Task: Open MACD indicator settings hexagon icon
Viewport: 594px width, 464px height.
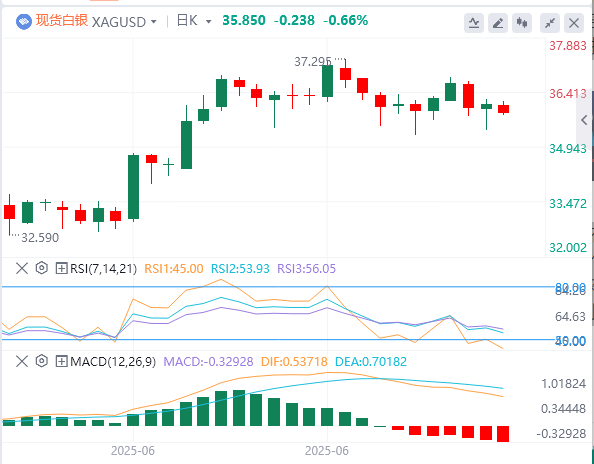Action: (x=41, y=361)
